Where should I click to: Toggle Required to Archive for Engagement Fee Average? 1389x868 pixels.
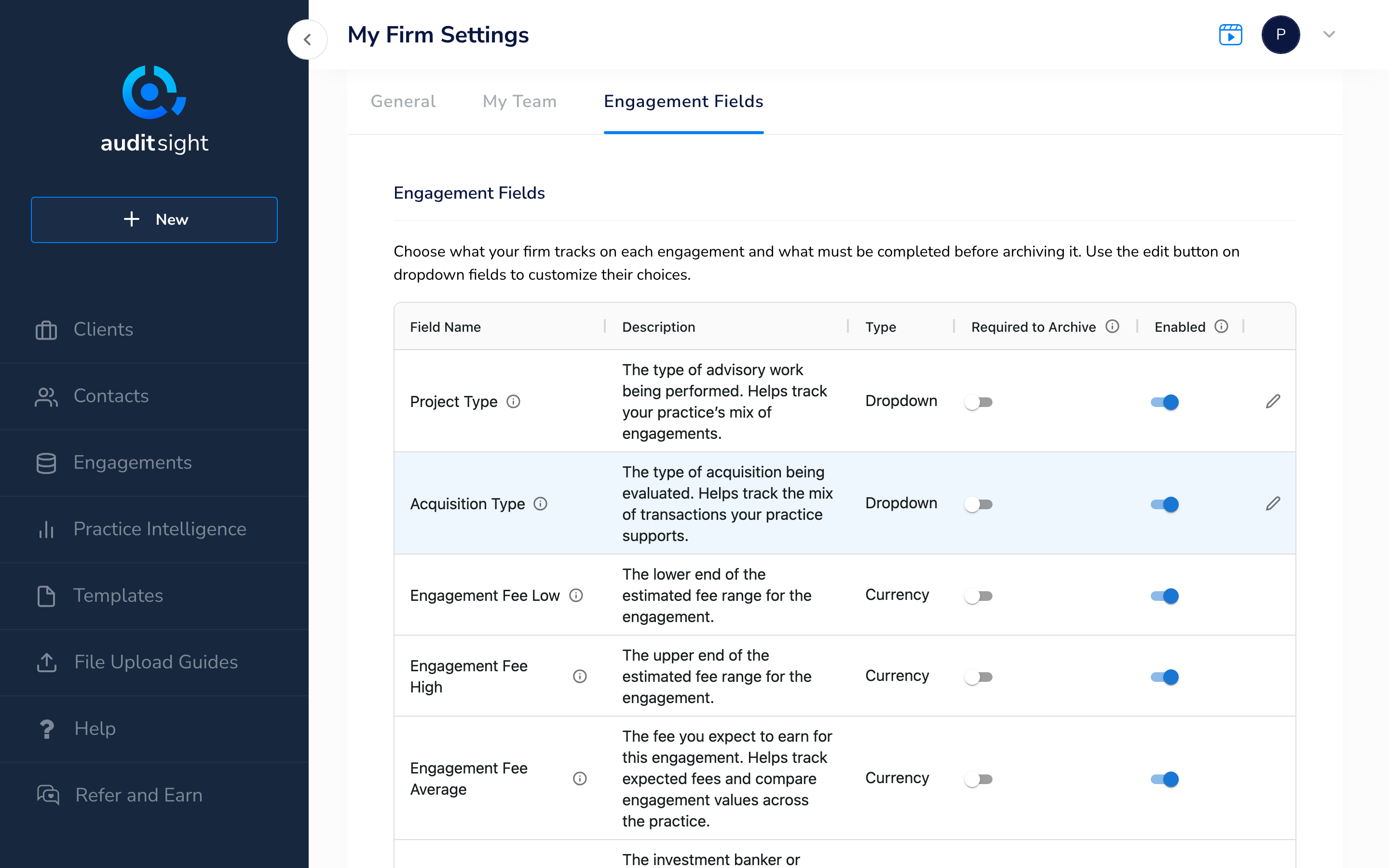point(979,779)
